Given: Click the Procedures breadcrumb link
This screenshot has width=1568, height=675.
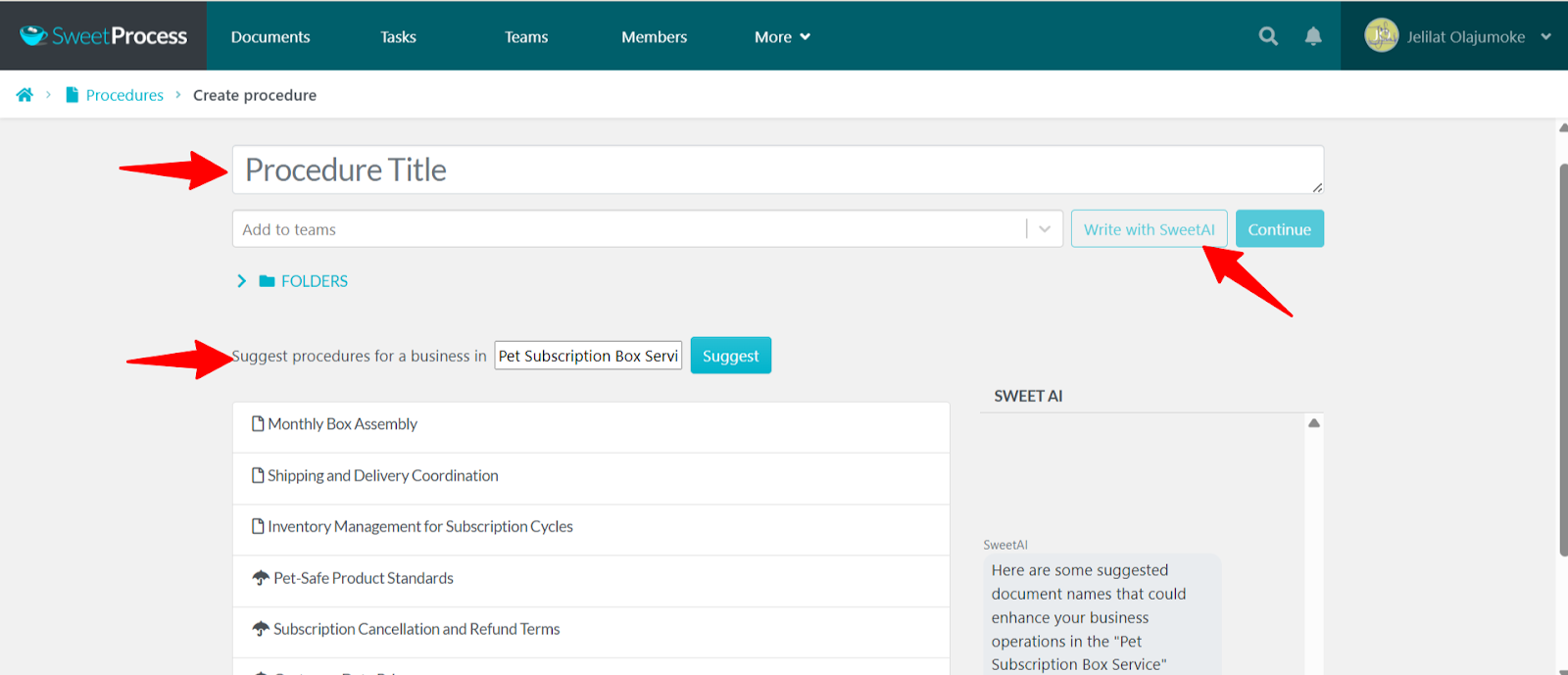Looking at the screenshot, I should 124,95.
